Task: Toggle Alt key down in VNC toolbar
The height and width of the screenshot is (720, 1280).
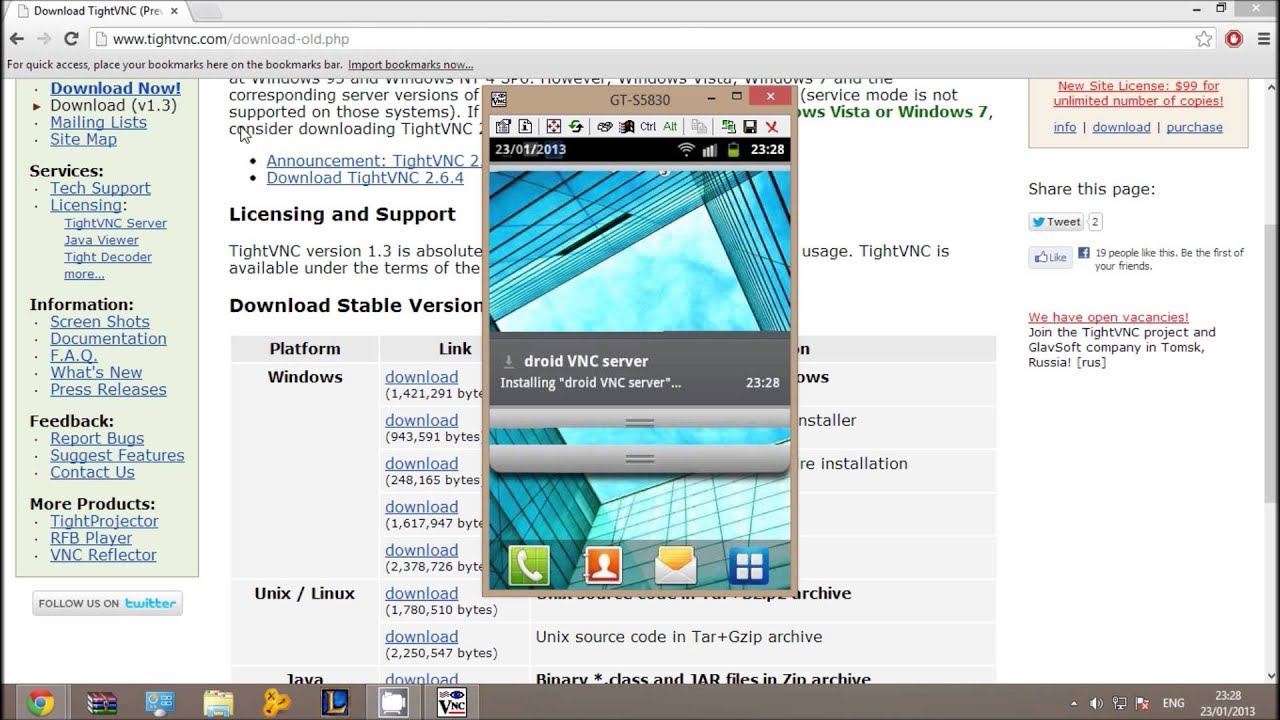Action: (670, 127)
